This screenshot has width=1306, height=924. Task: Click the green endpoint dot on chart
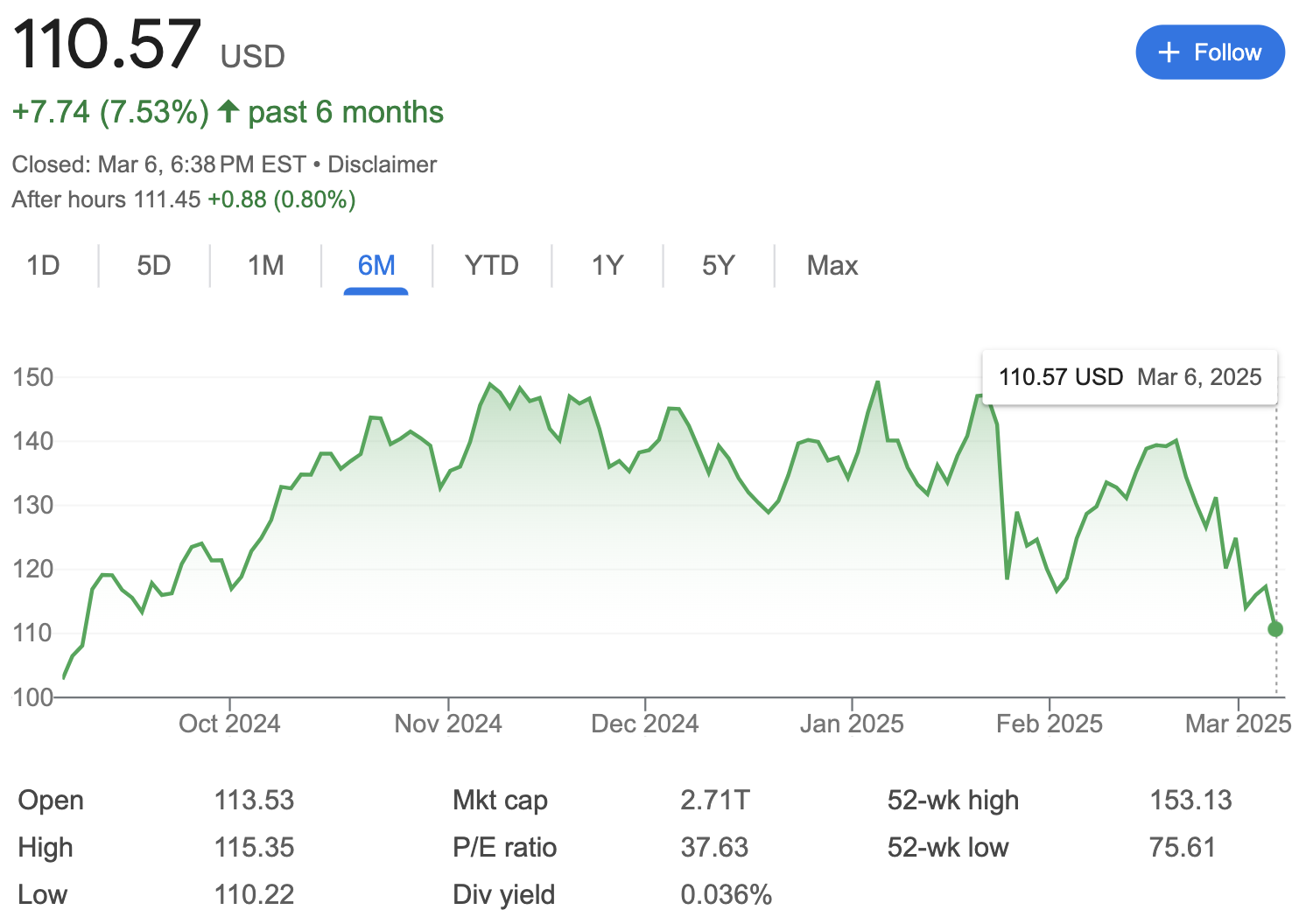(1274, 628)
